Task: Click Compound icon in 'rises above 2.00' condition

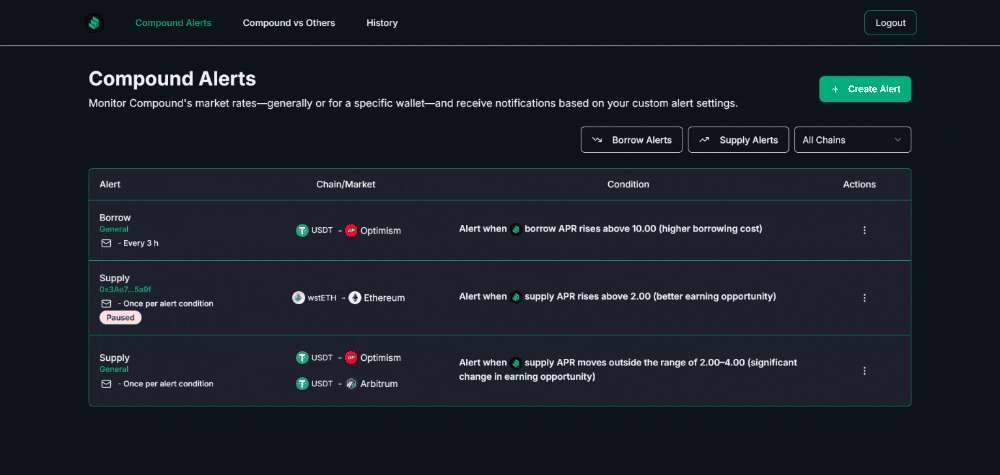Action: point(516,296)
